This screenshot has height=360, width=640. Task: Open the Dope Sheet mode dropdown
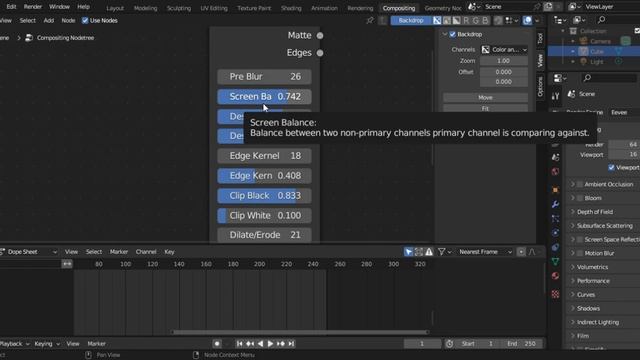click(29, 252)
